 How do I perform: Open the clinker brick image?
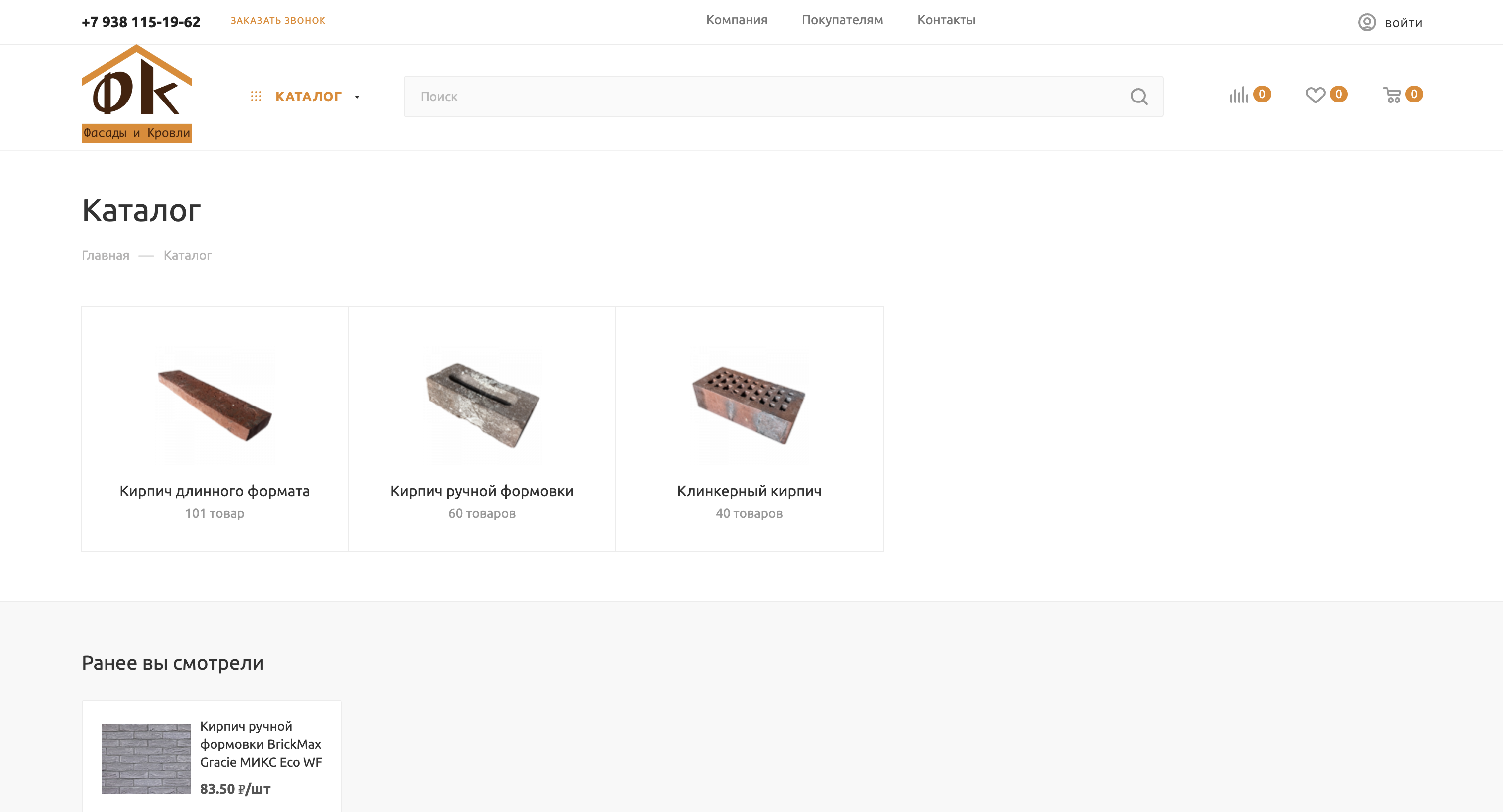click(x=749, y=405)
